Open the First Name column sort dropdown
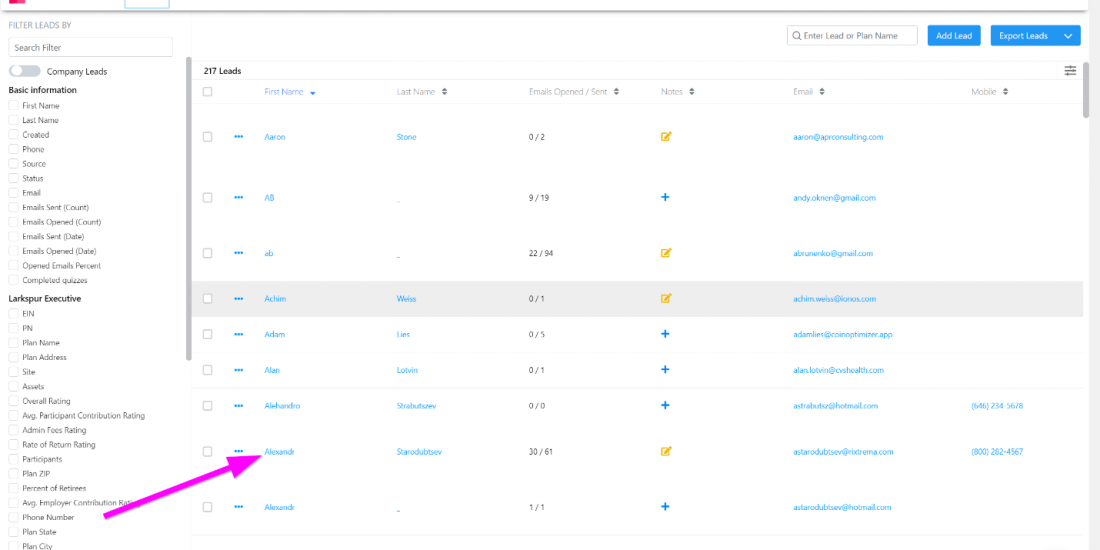Image resolution: width=1100 pixels, height=550 pixels. (313, 93)
